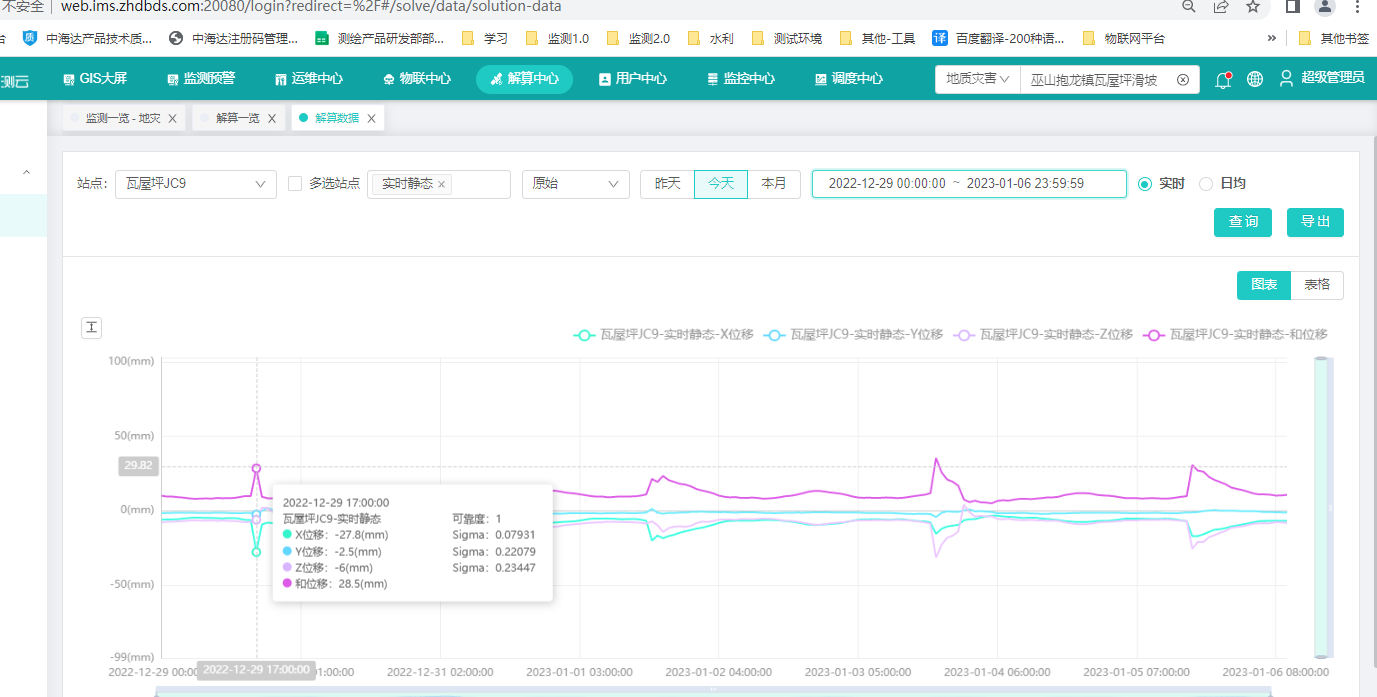1377x697 pixels.
Task: Click the 导出 export button
Action: pos(1315,222)
